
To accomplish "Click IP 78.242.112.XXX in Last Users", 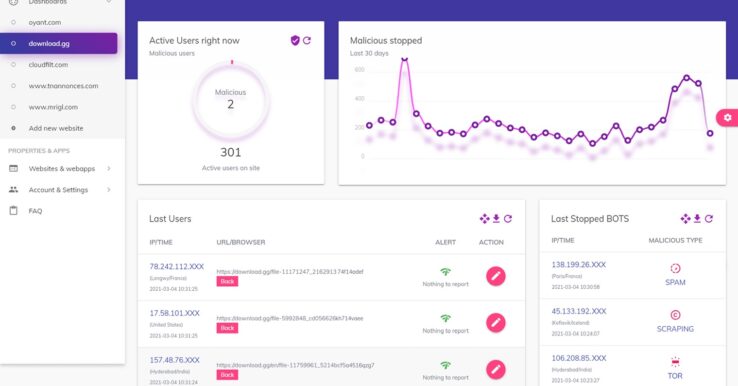I will pyautogui.click(x=176, y=266).
